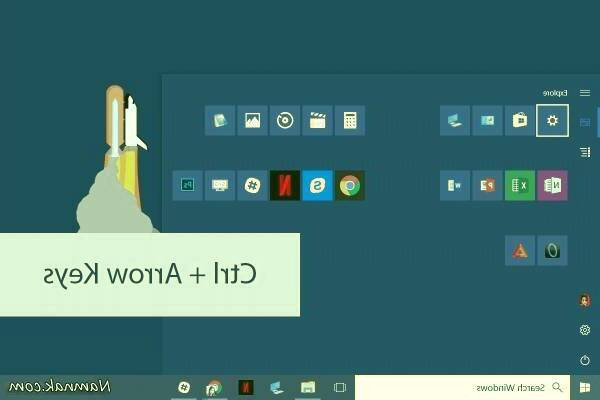This screenshot has height=400, width=600.
Task: Open the Movies & TV clapperboard tile
Action: 317,121
